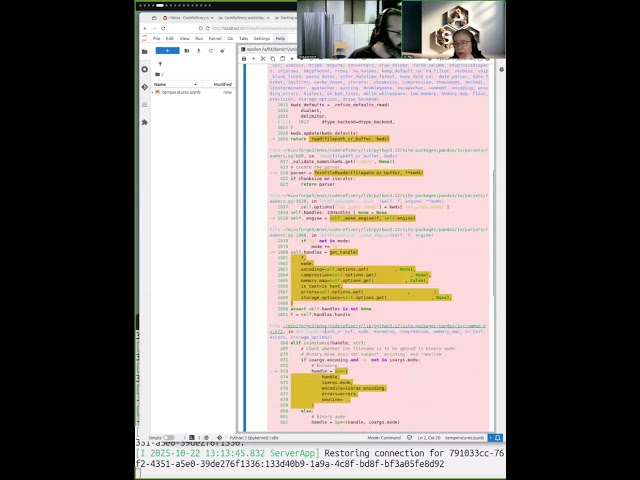640x480 pixels.
Task: Open the Extension Manager puzzle icon
Action: (x=144, y=122)
